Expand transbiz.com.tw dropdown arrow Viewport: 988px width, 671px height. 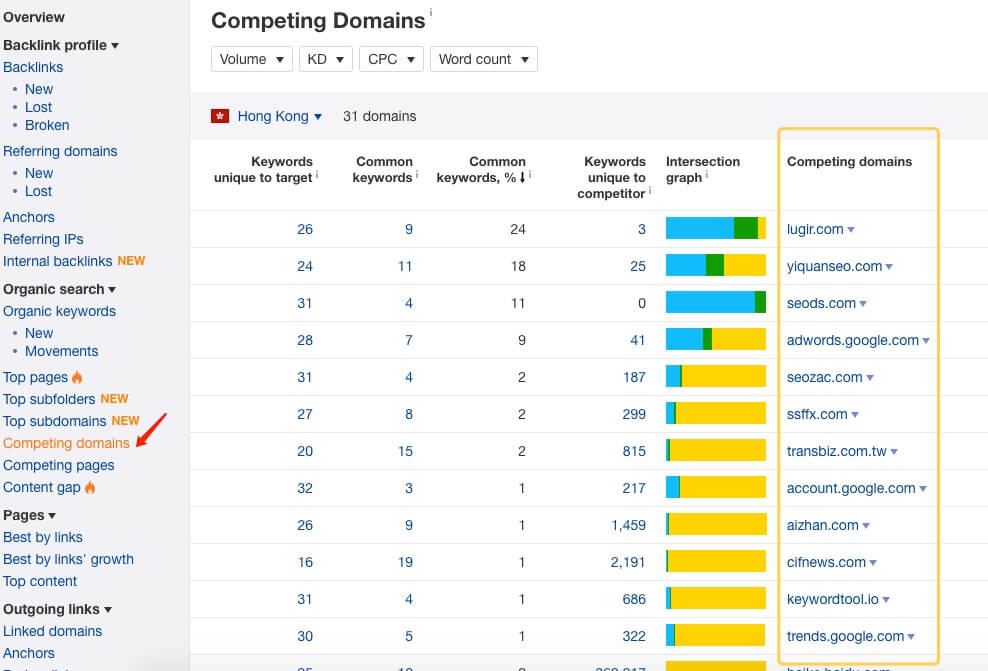coord(894,452)
